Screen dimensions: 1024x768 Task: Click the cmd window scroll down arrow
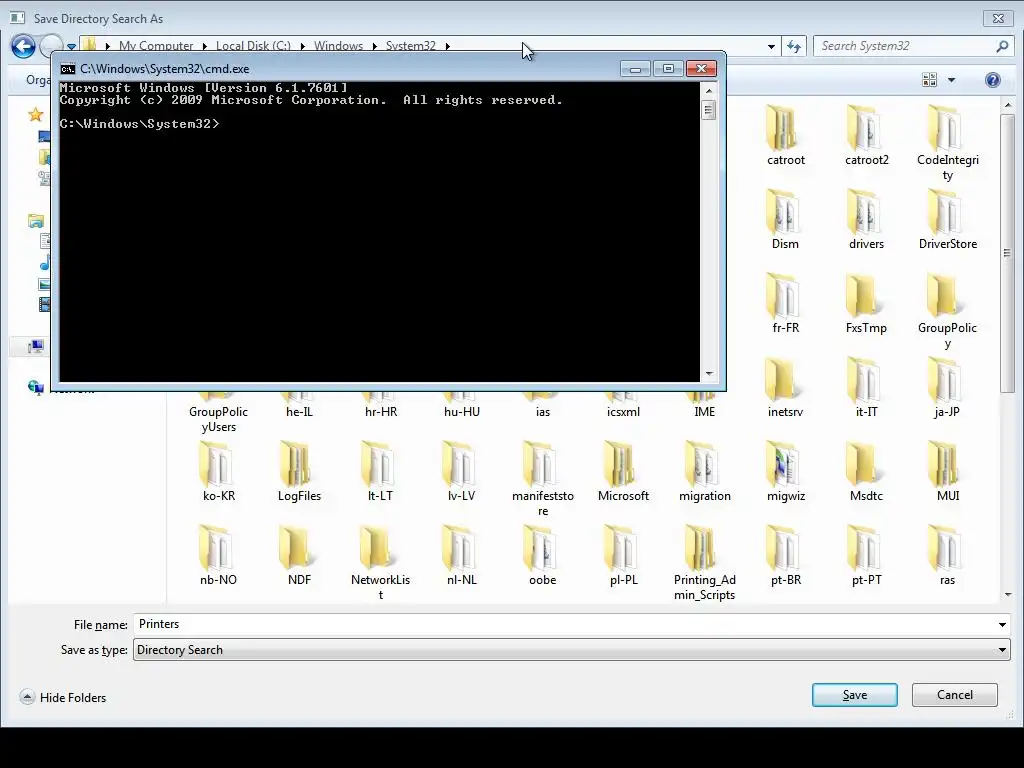(x=709, y=374)
